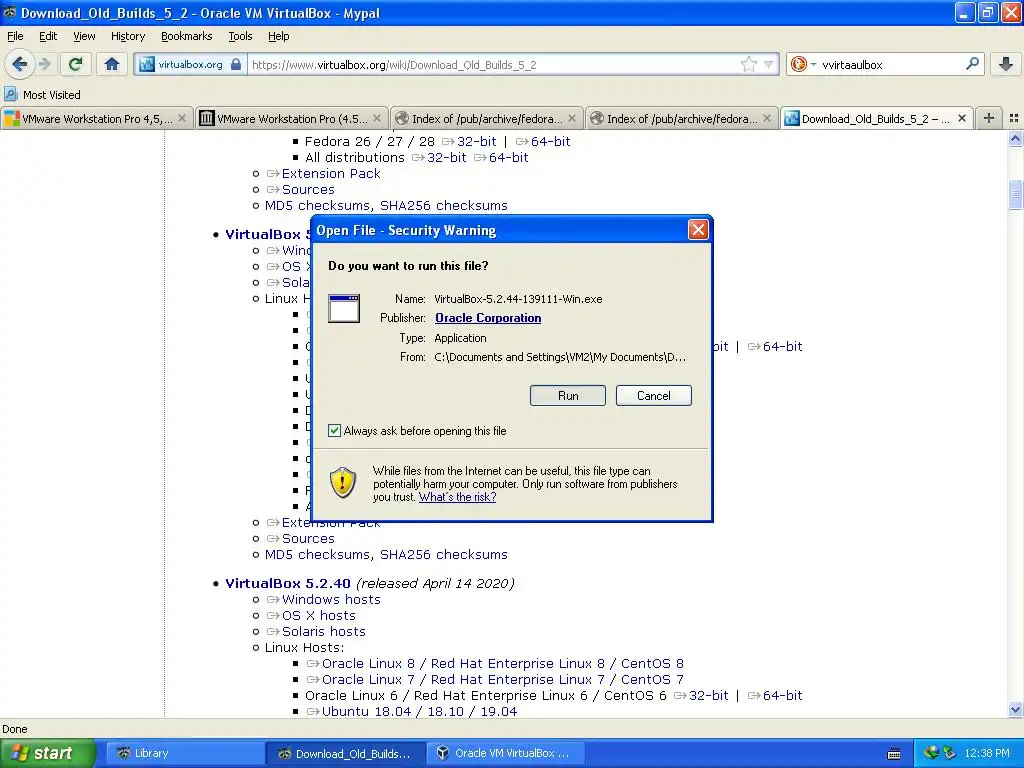The width and height of the screenshot is (1024, 768).
Task: Open the VirtualBox 5.2.40 heading link
Action: (288, 583)
